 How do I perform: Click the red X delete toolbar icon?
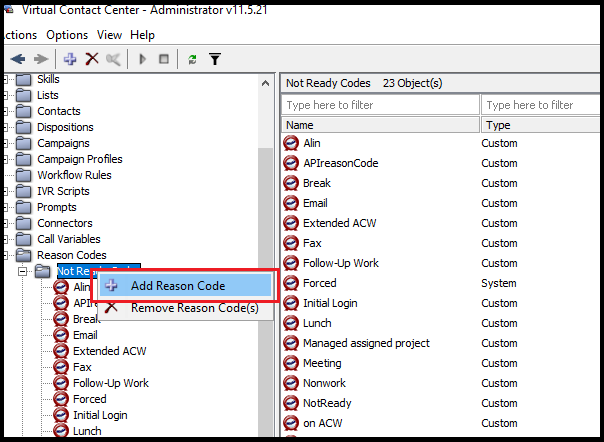92,59
